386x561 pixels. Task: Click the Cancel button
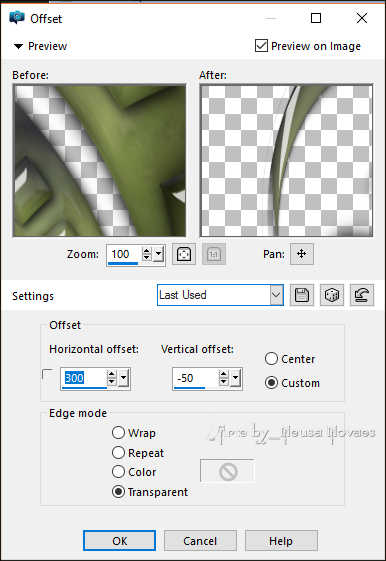pos(200,541)
